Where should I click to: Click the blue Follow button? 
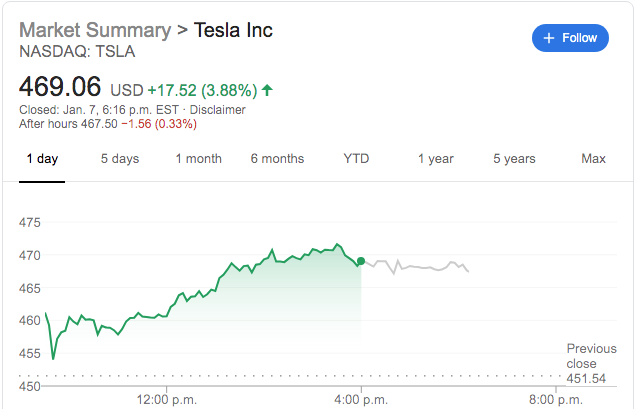[x=570, y=38]
